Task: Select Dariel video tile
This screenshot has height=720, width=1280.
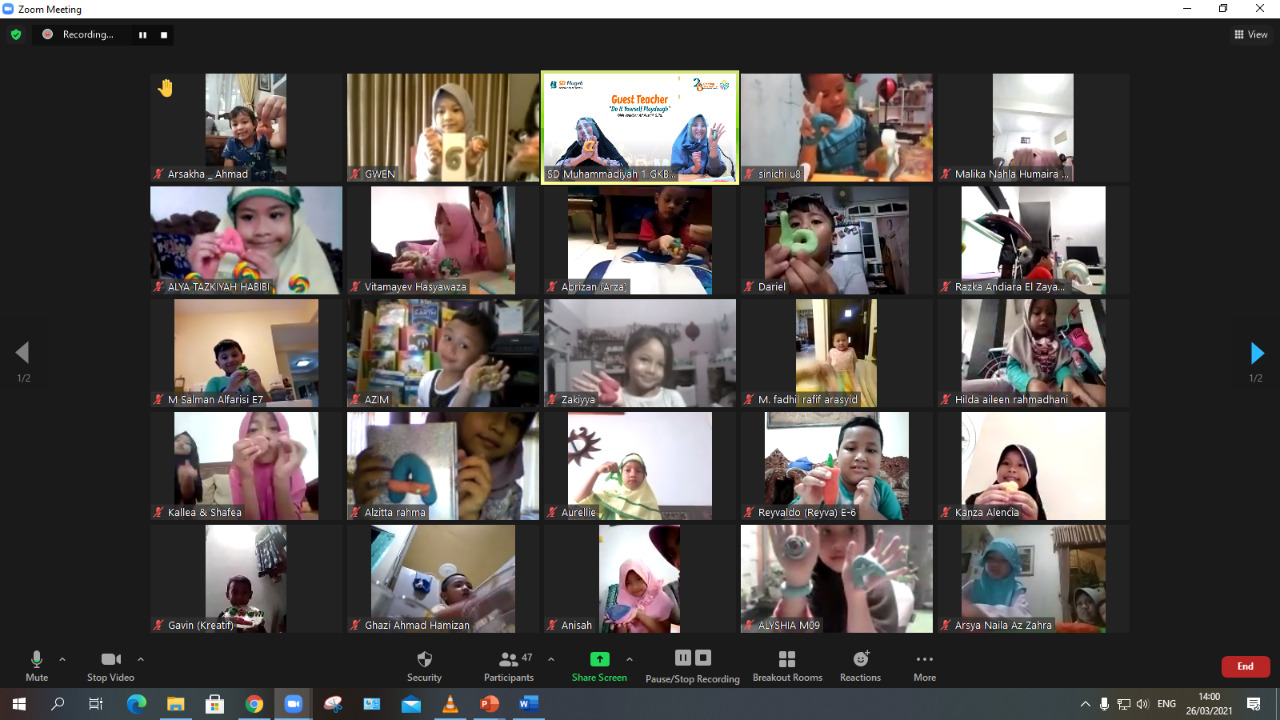Action: pos(837,240)
